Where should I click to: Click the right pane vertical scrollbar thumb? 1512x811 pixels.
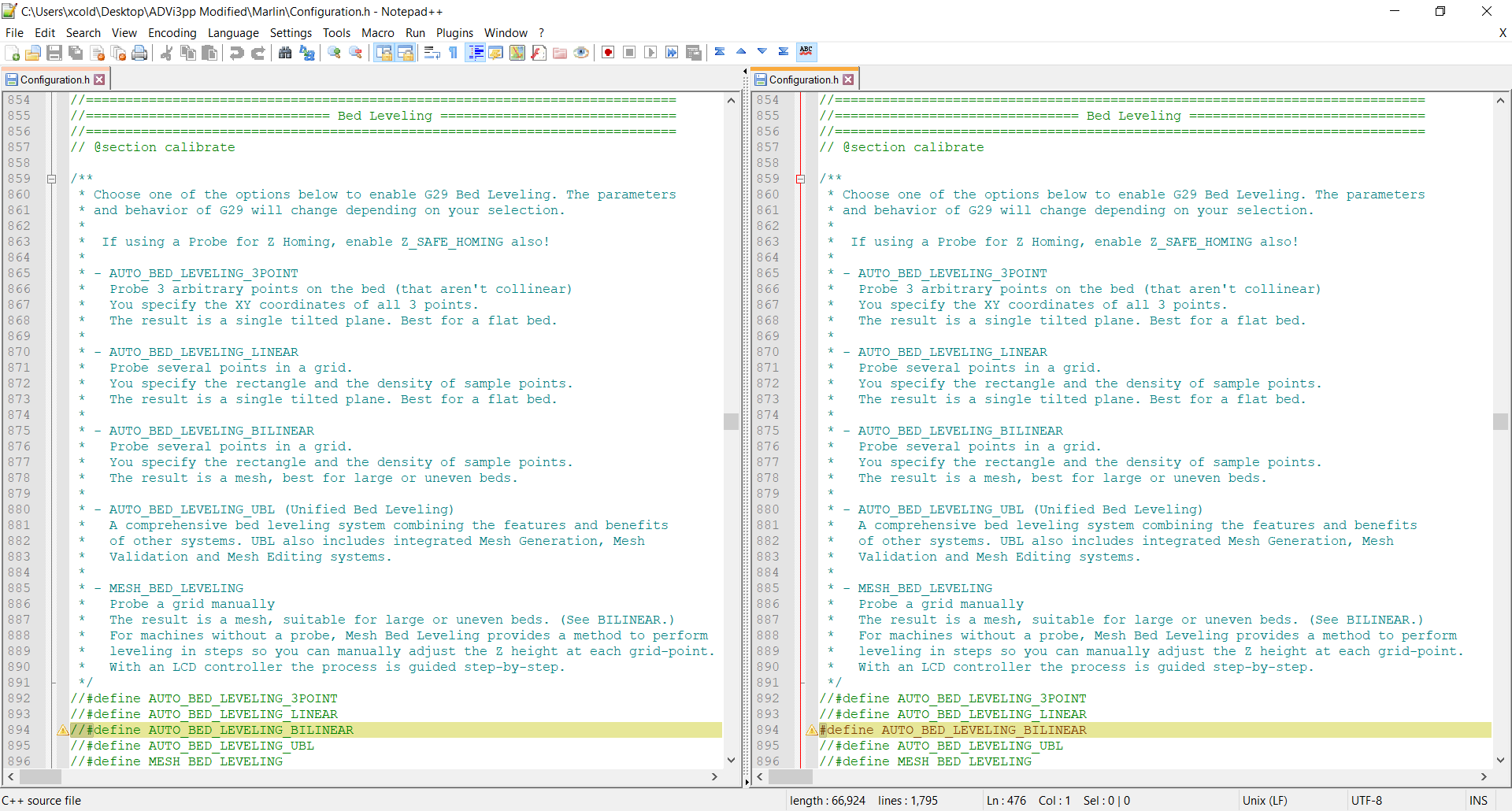point(1500,421)
